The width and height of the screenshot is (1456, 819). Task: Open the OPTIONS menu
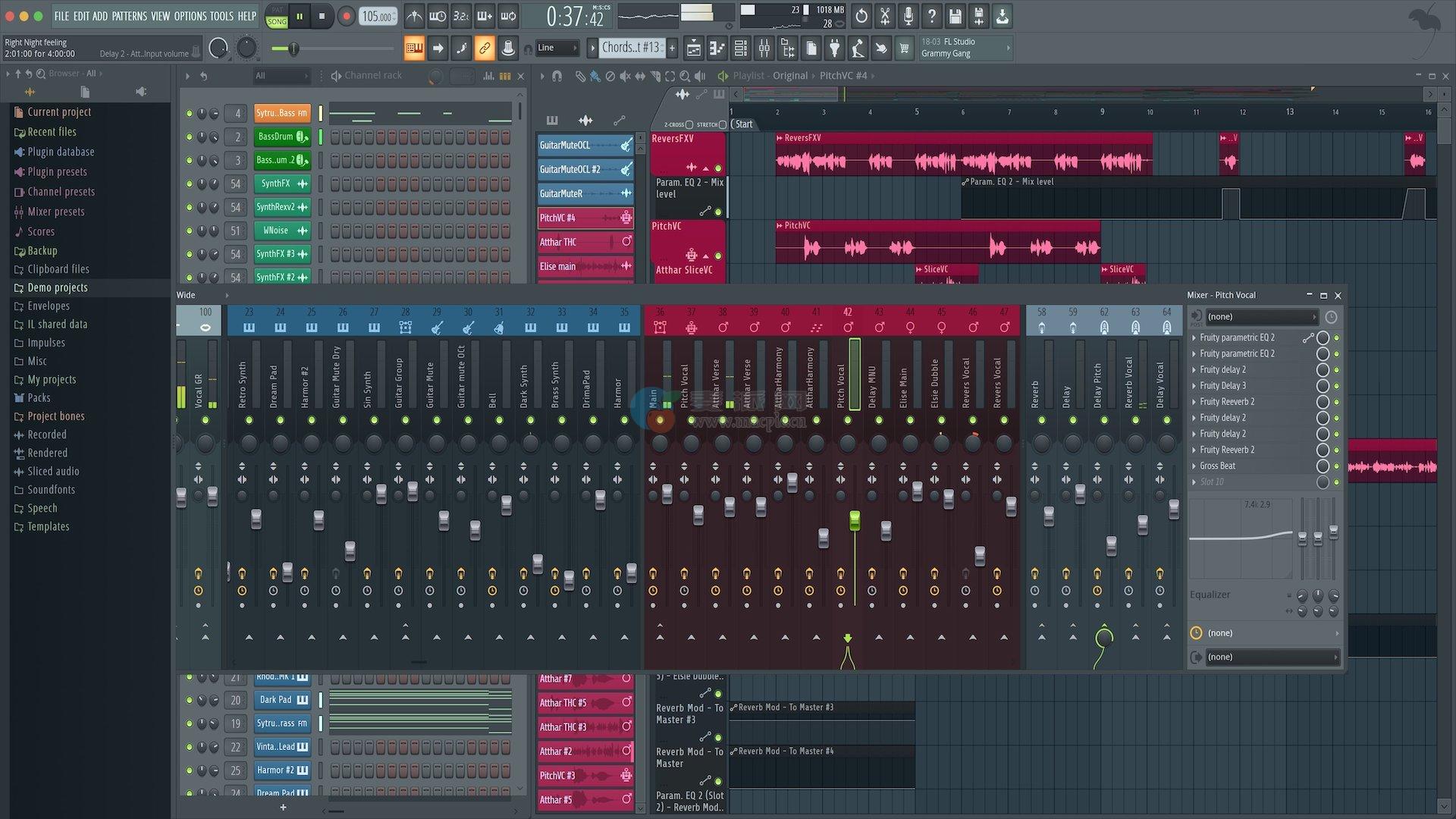pyautogui.click(x=190, y=16)
